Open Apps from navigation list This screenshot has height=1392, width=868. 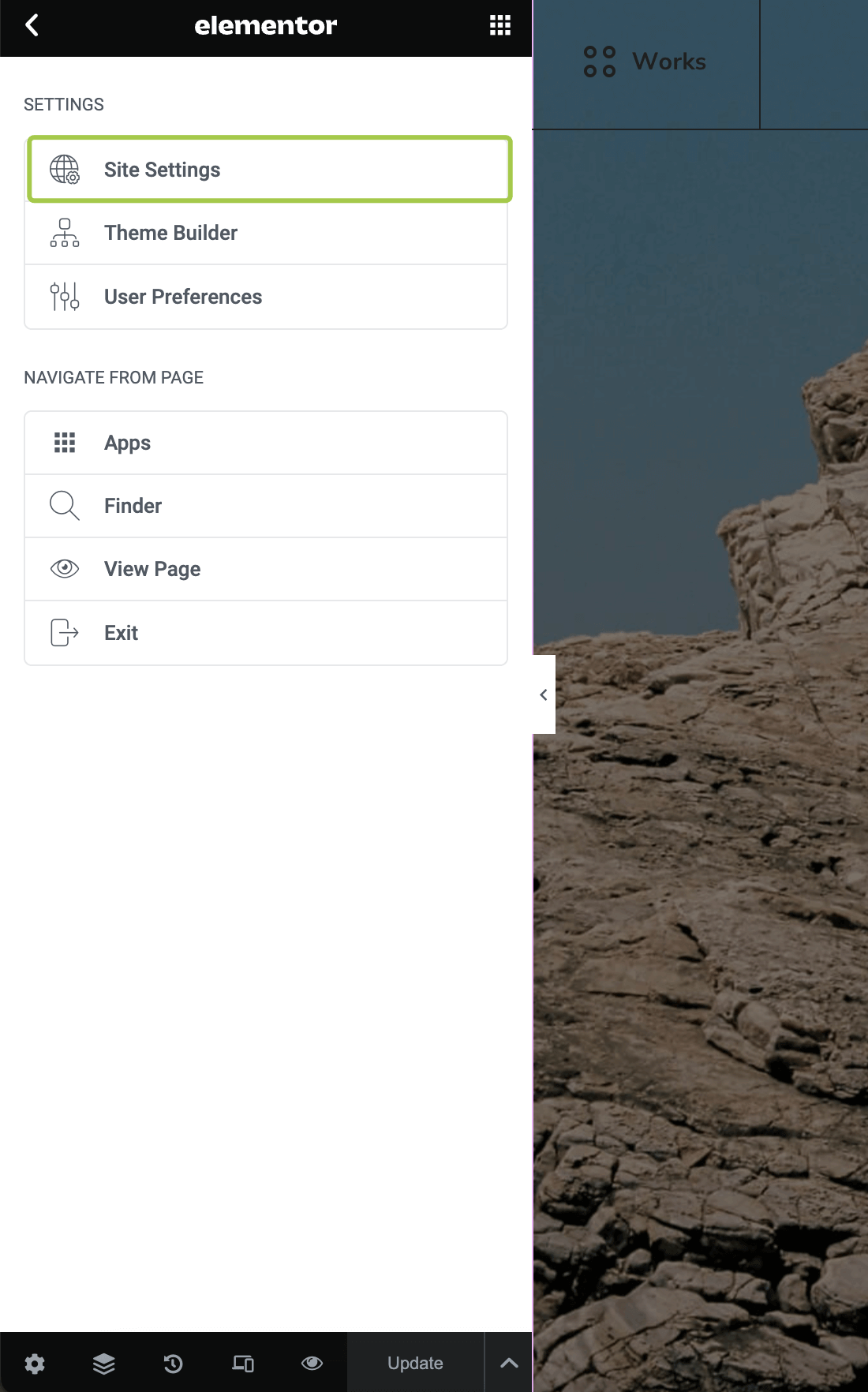tap(266, 443)
